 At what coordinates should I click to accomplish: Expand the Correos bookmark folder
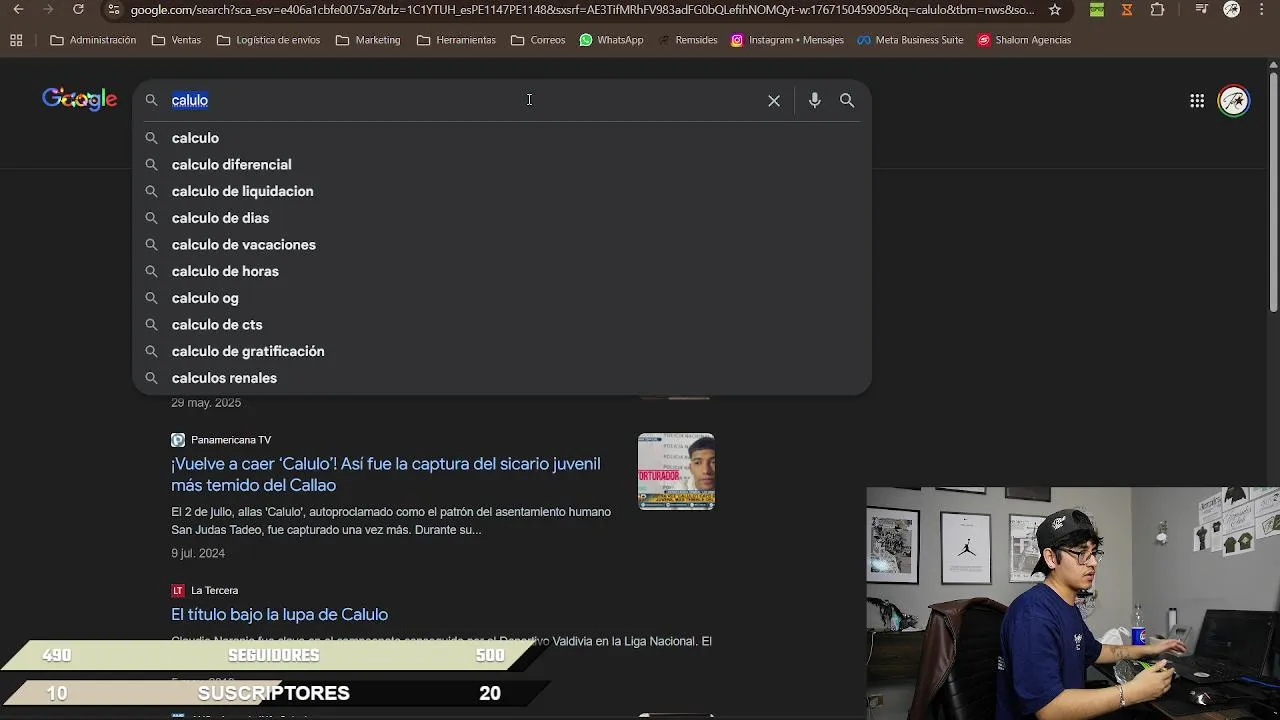pos(538,40)
